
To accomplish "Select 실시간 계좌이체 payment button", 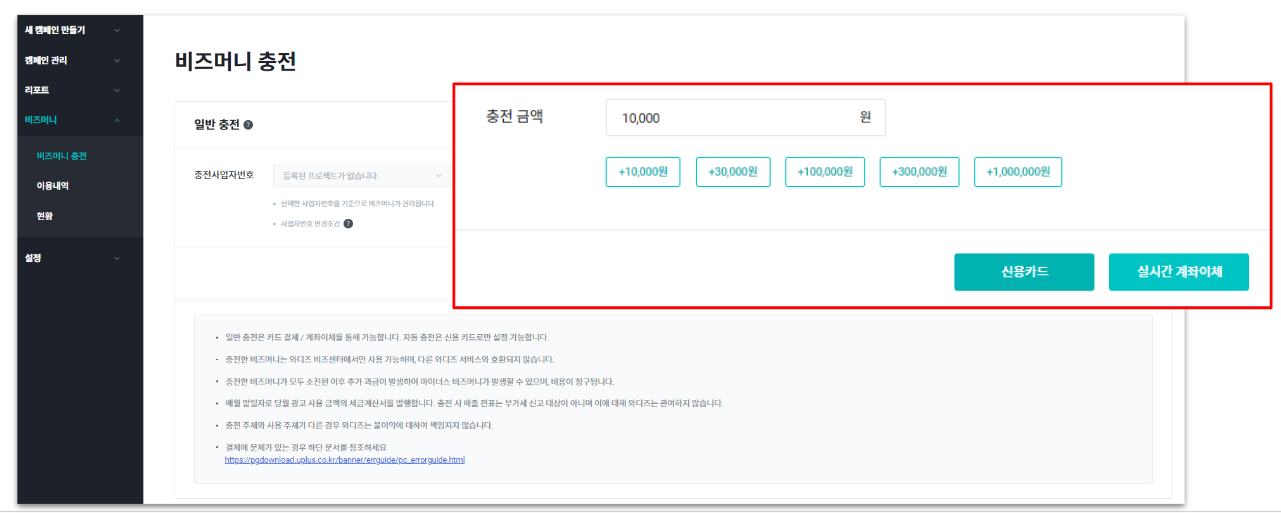I will [x=1178, y=272].
